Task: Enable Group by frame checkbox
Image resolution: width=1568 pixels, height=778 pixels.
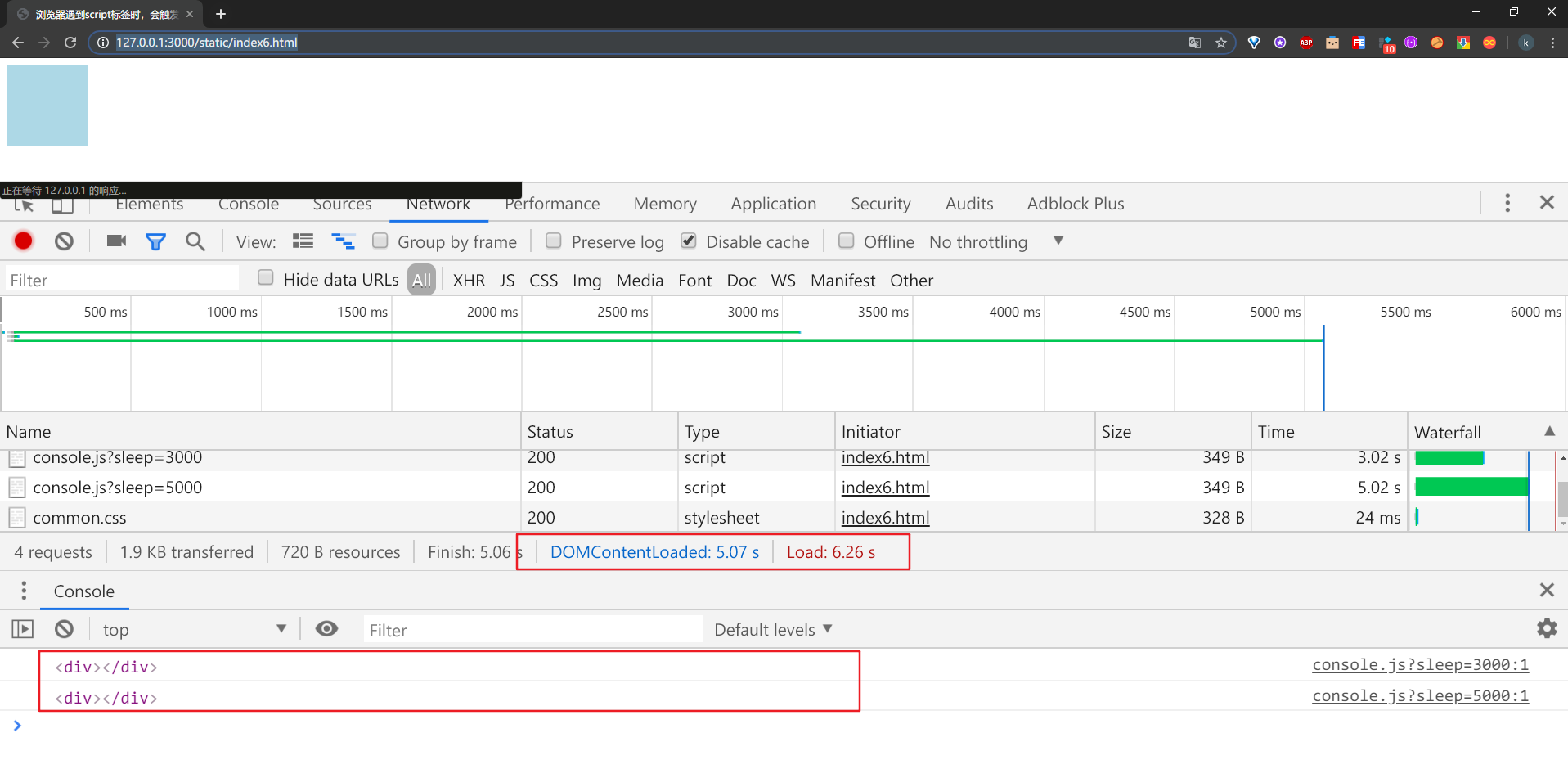Action: (x=380, y=241)
